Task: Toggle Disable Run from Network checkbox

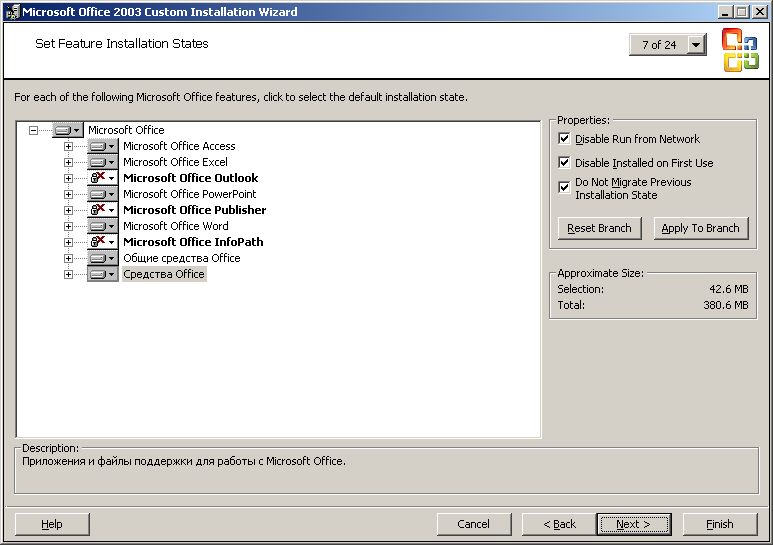Action: click(x=564, y=139)
